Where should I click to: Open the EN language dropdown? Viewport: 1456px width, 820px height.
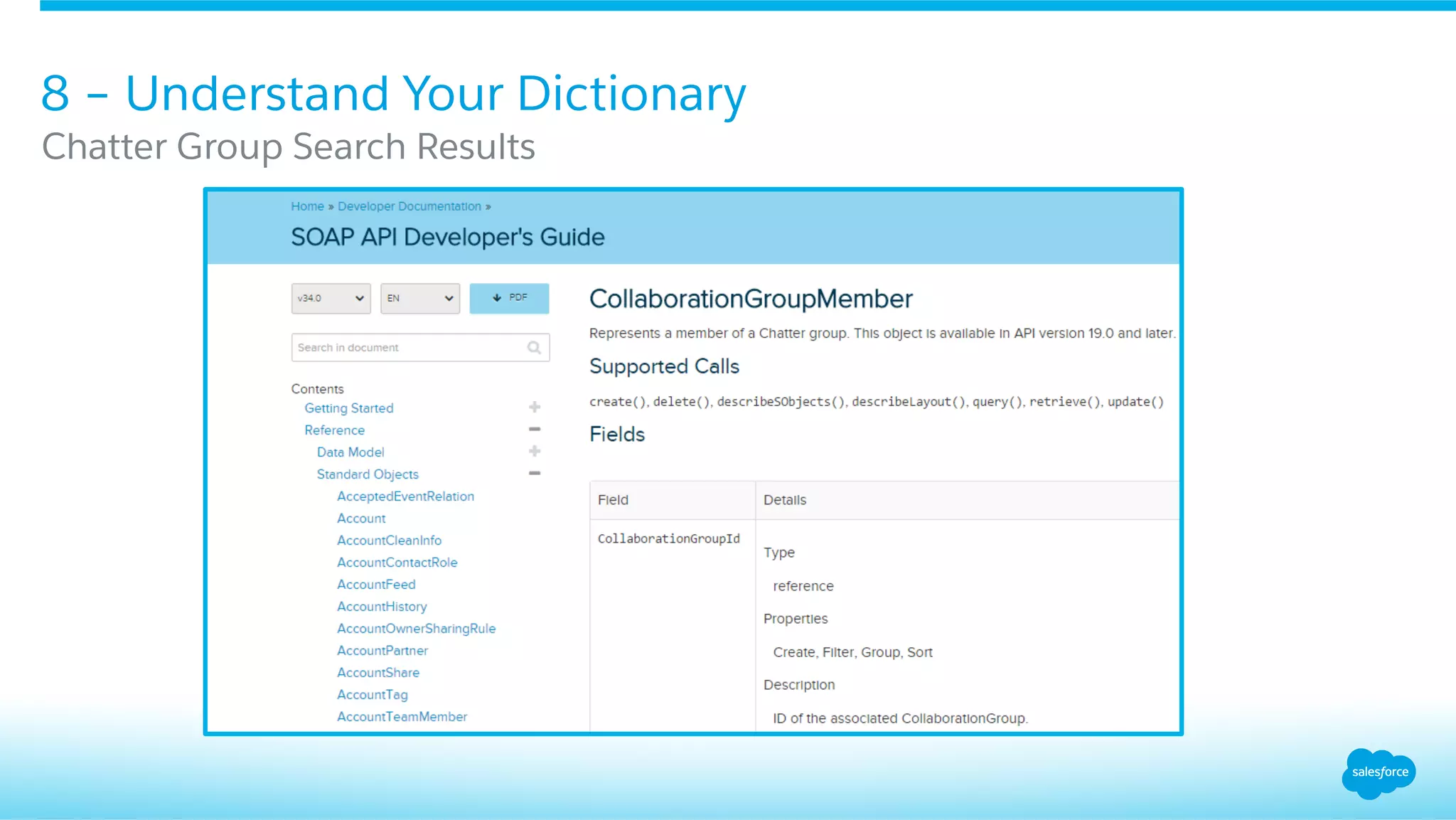coord(420,298)
